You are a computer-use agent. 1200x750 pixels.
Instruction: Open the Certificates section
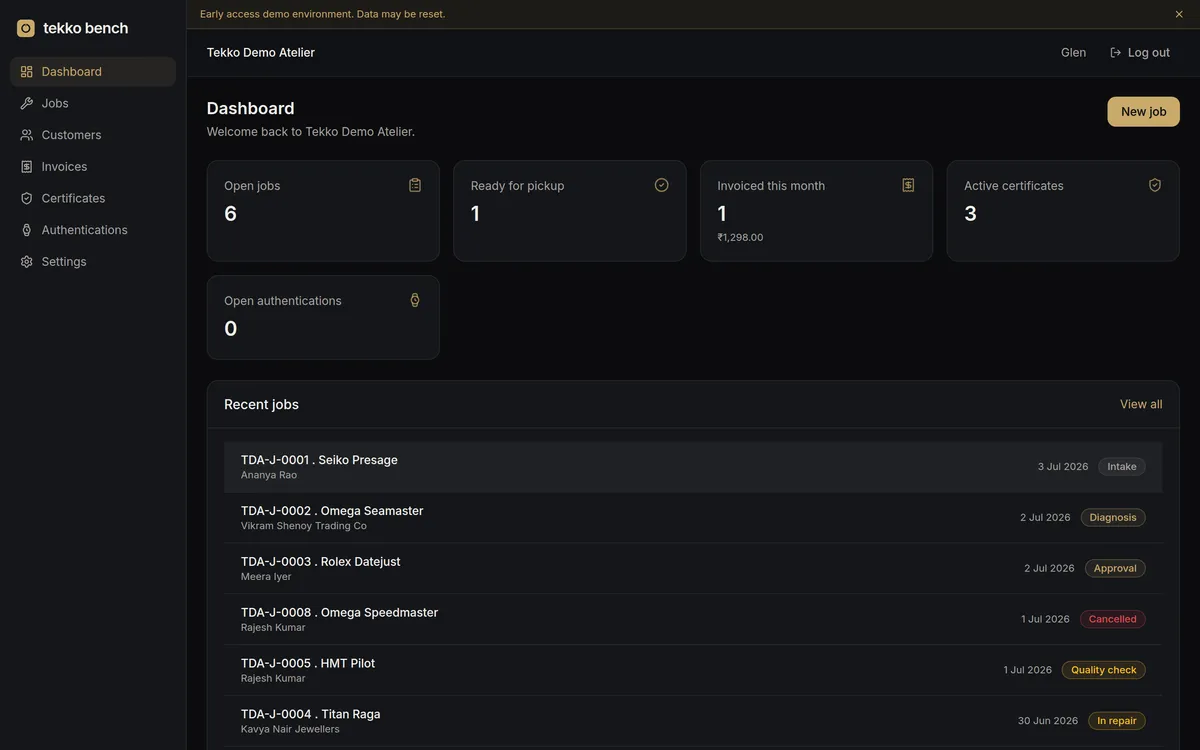point(93,198)
